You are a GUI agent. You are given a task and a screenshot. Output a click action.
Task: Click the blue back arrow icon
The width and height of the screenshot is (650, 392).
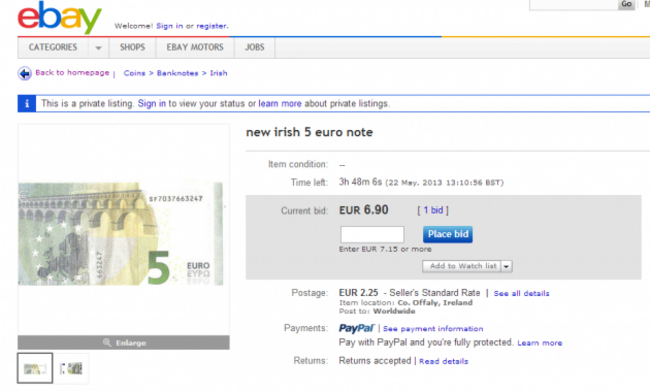(25, 73)
